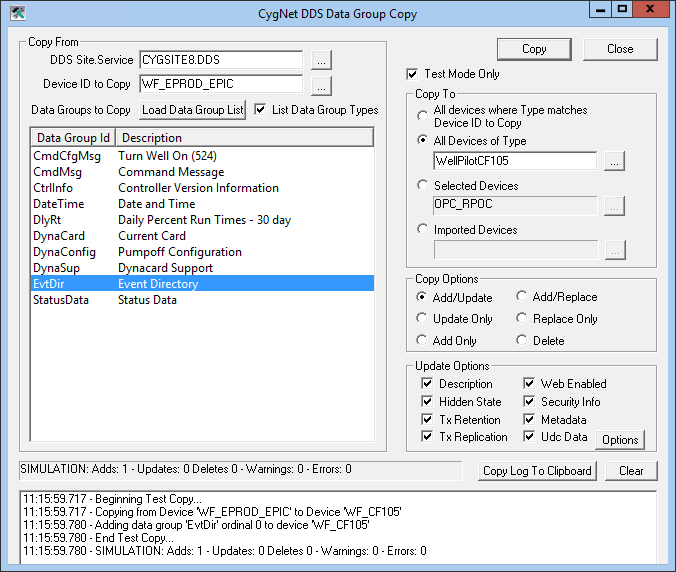Click the CygNet app icon in title bar
Screen dimensions: 676x572
pos(18,13)
